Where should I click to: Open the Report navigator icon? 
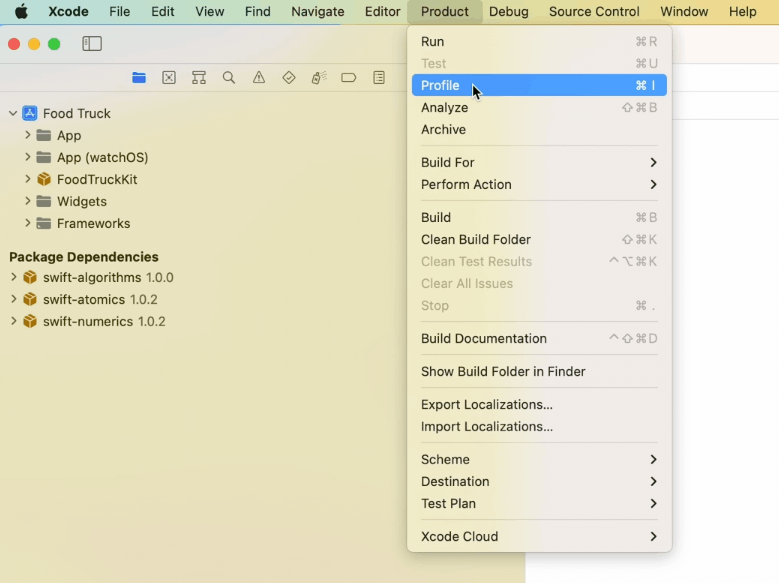pos(379,78)
